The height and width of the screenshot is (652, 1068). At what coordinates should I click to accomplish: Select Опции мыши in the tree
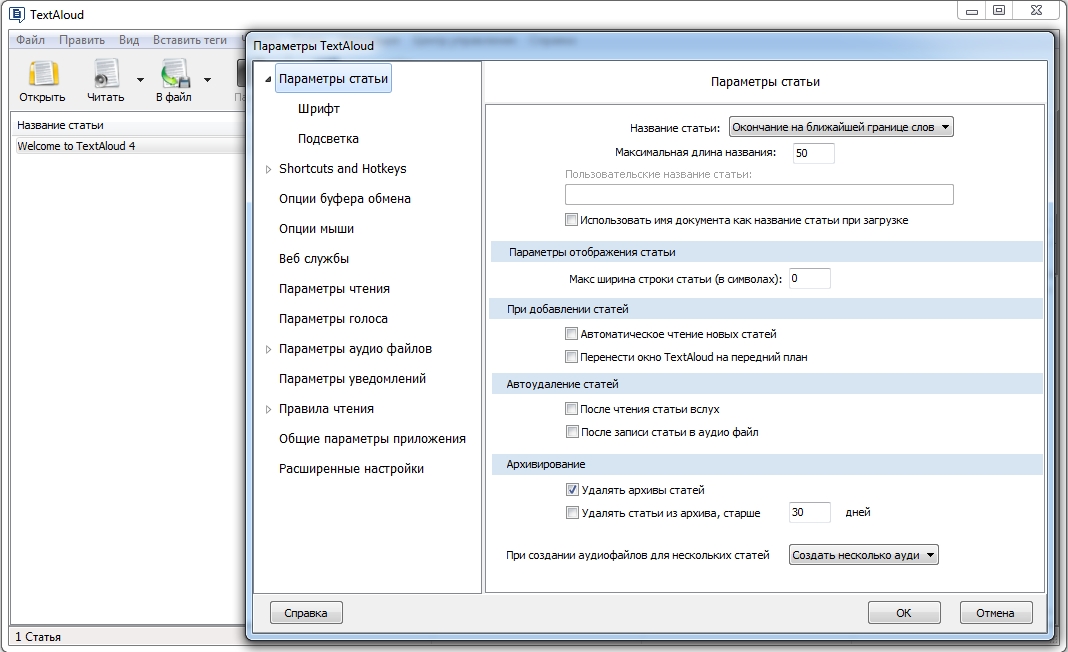[316, 229]
